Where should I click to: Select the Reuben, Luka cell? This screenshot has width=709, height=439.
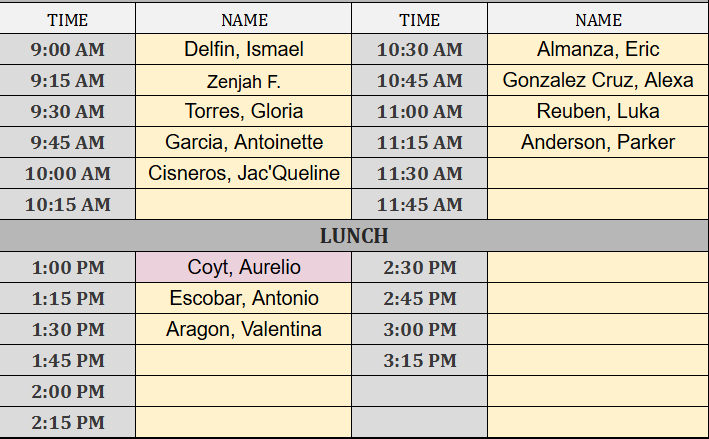click(x=598, y=111)
